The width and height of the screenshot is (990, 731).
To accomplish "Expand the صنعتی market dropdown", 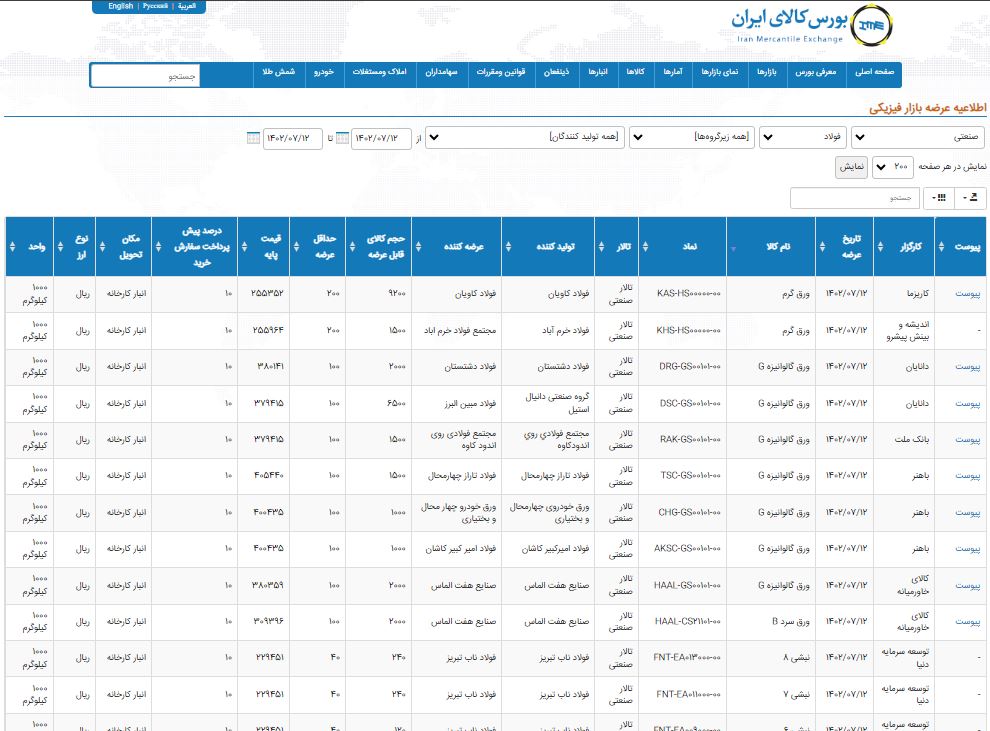I will click(919, 137).
